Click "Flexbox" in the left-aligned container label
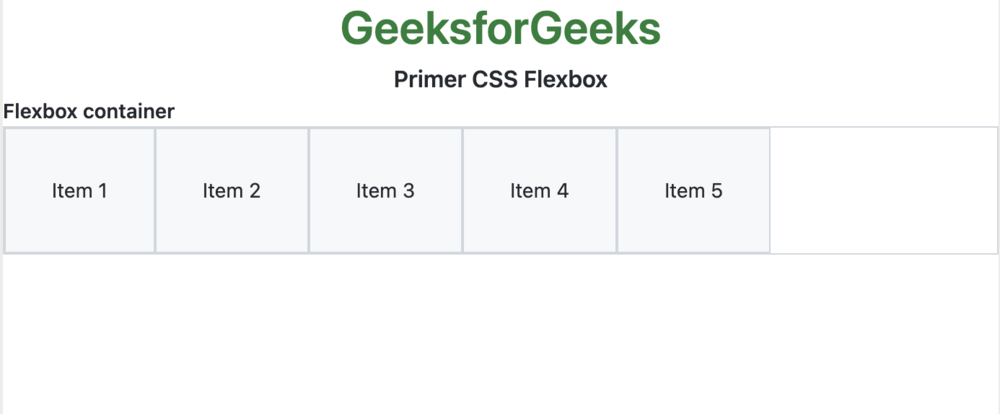Screen dimensions: 1000x414 click(41, 112)
